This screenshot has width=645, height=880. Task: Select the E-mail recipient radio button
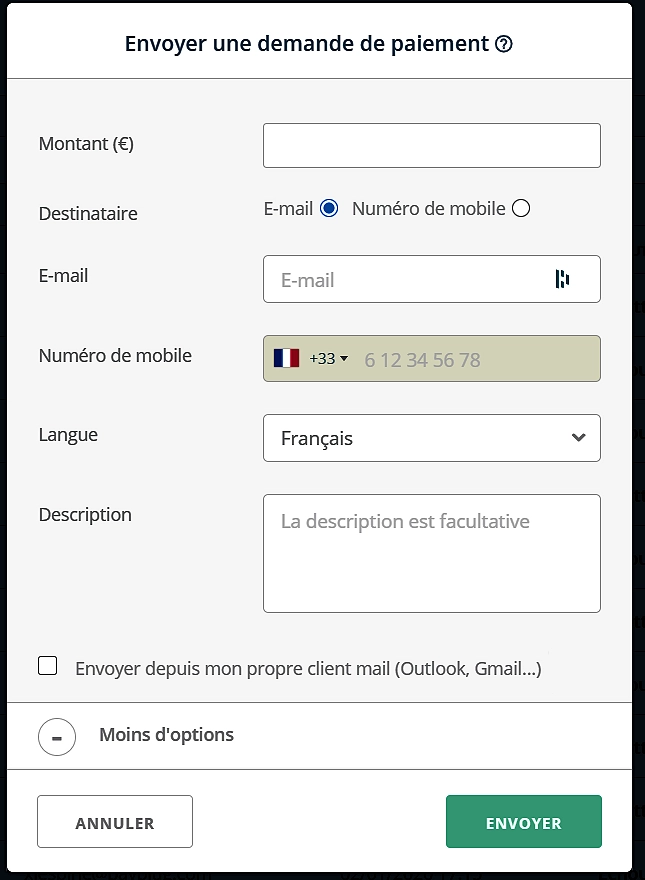click(x=330, y=207)
